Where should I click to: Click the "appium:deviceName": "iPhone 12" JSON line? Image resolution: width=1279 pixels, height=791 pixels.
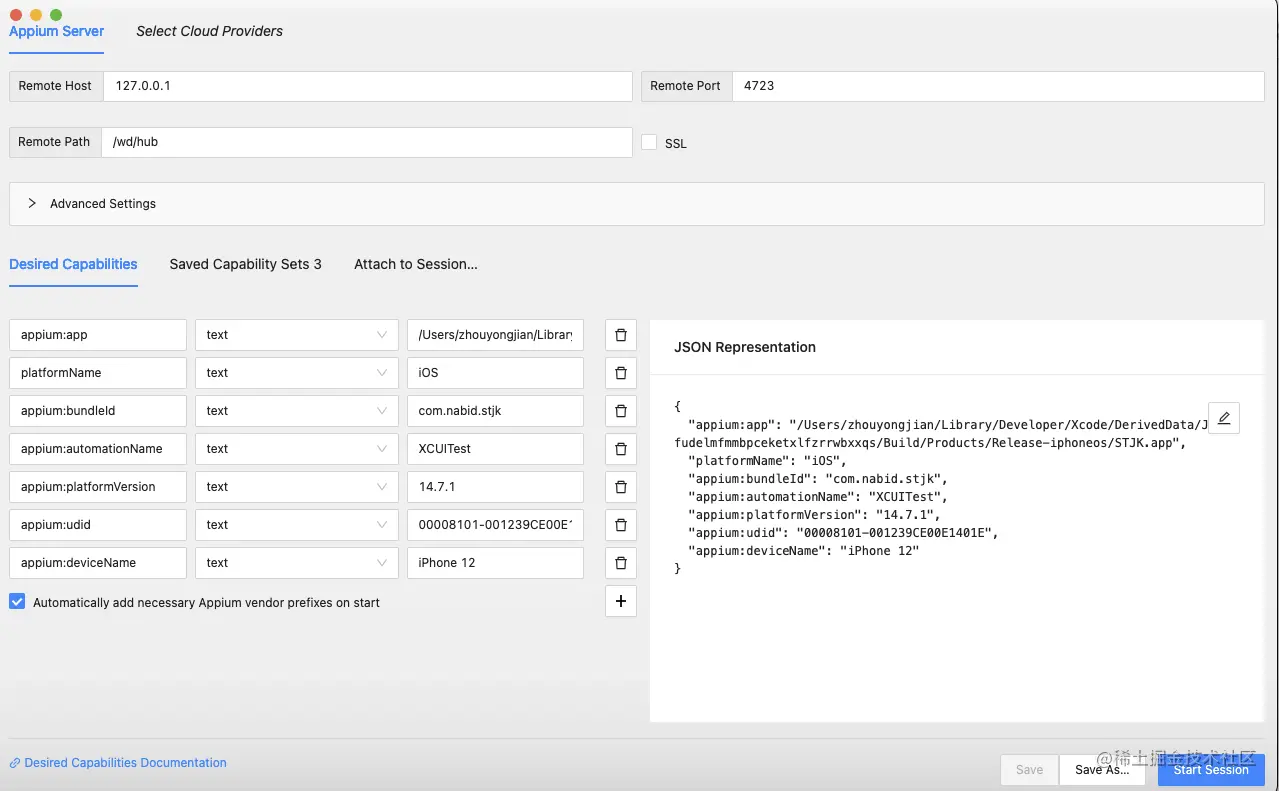803,551
